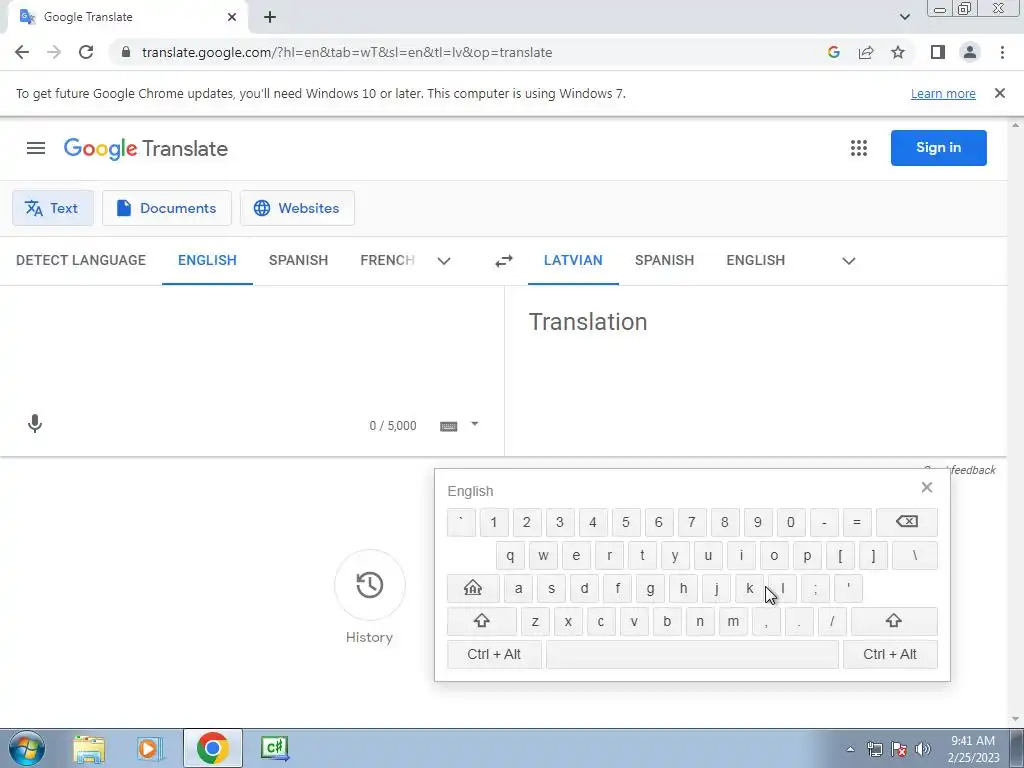Toggle left Ctrl + Alt key

(x=494, y=654)
